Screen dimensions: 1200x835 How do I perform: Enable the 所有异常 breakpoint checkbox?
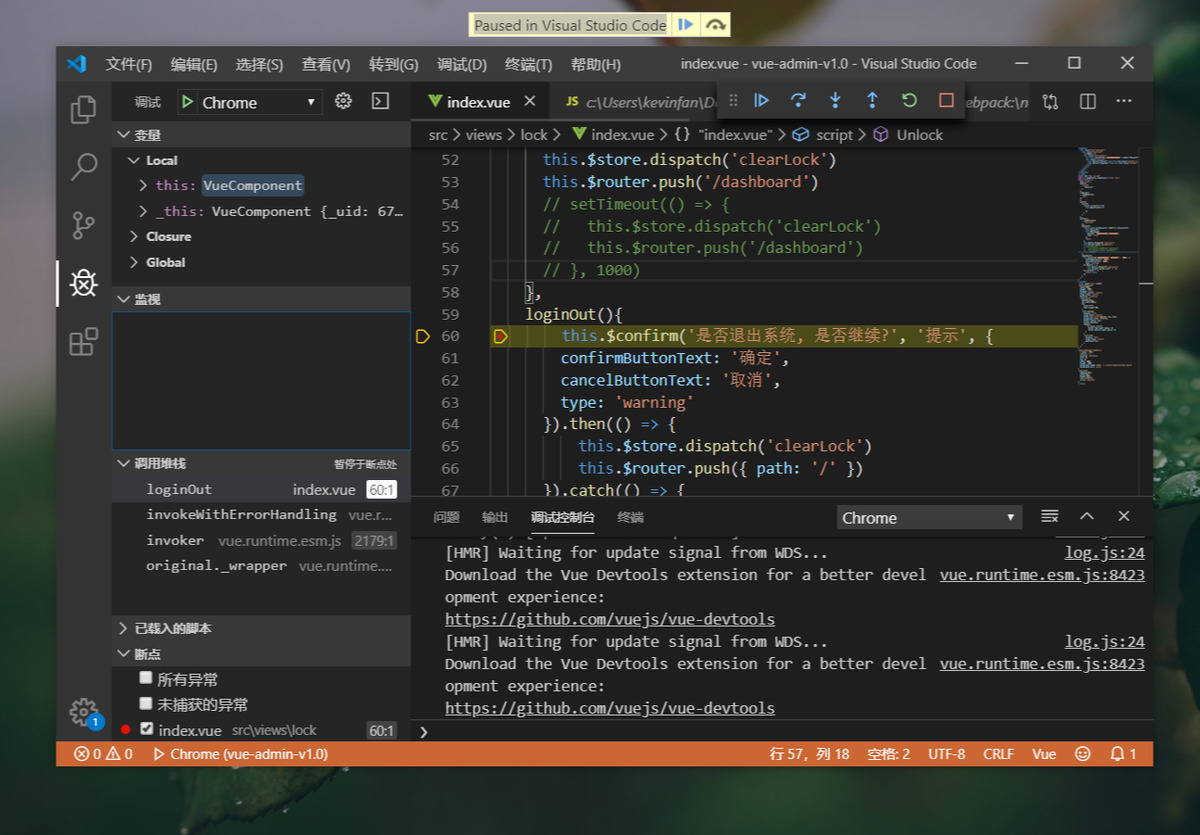tap(145, 677)
